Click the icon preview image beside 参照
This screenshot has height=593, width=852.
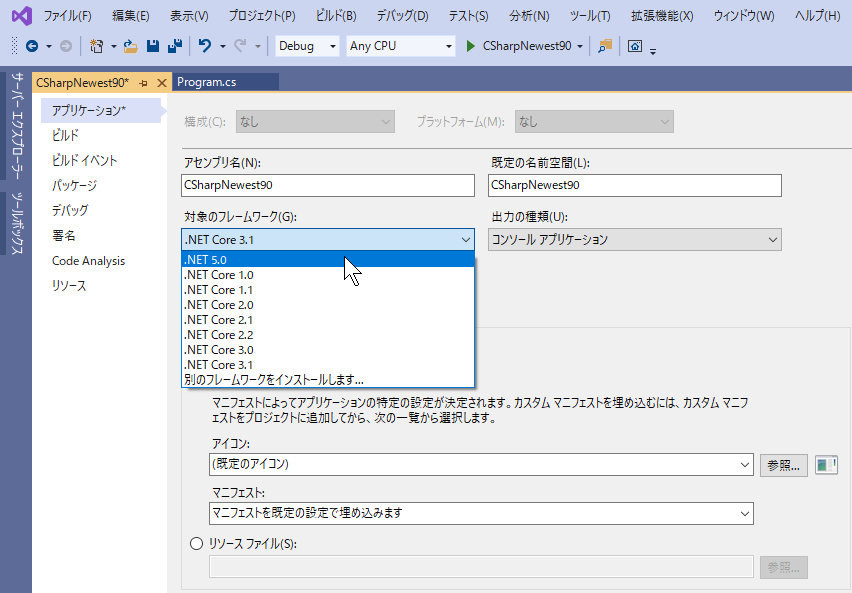coord(826,465)
